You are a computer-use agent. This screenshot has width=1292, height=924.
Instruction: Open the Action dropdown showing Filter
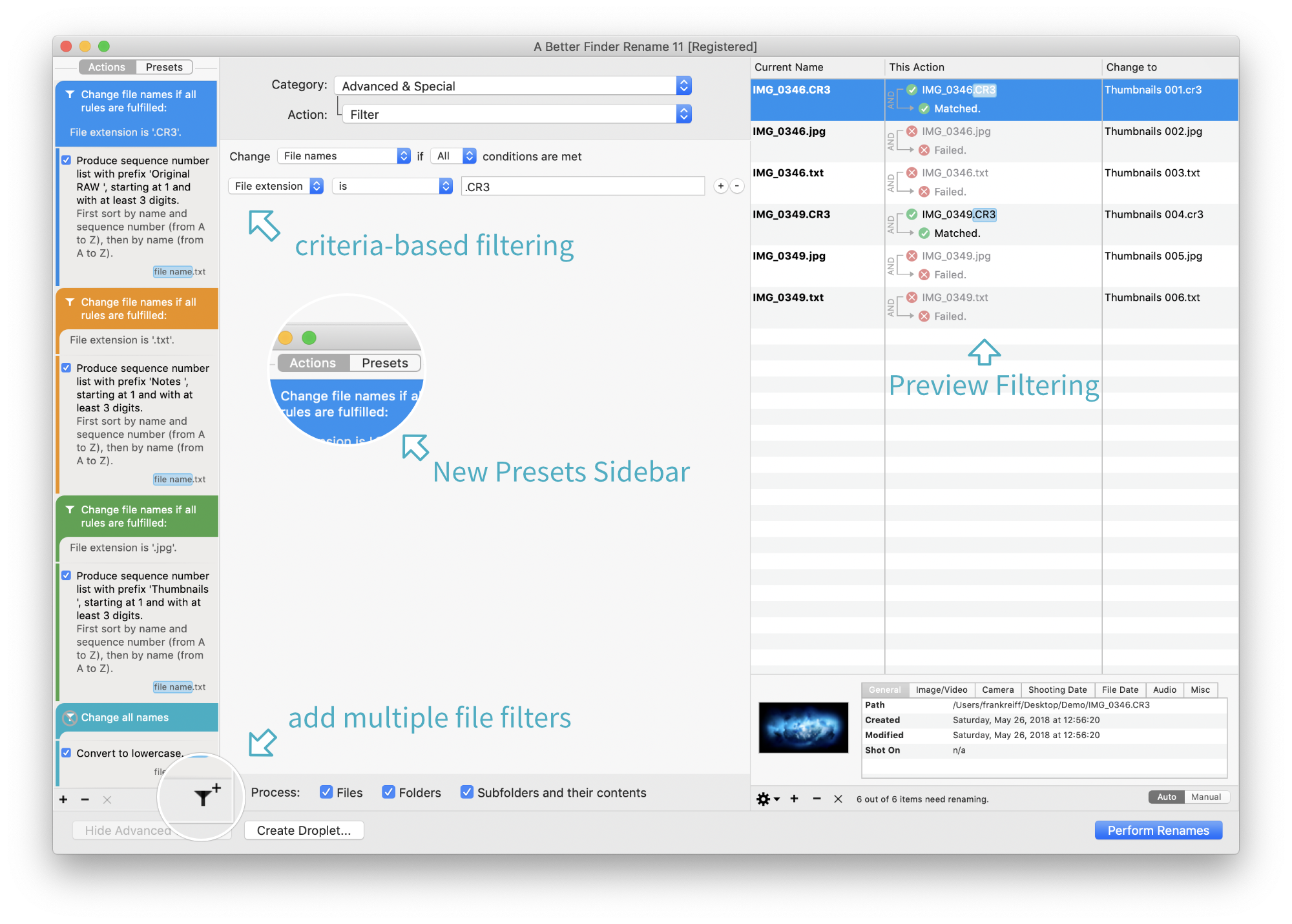517,114
